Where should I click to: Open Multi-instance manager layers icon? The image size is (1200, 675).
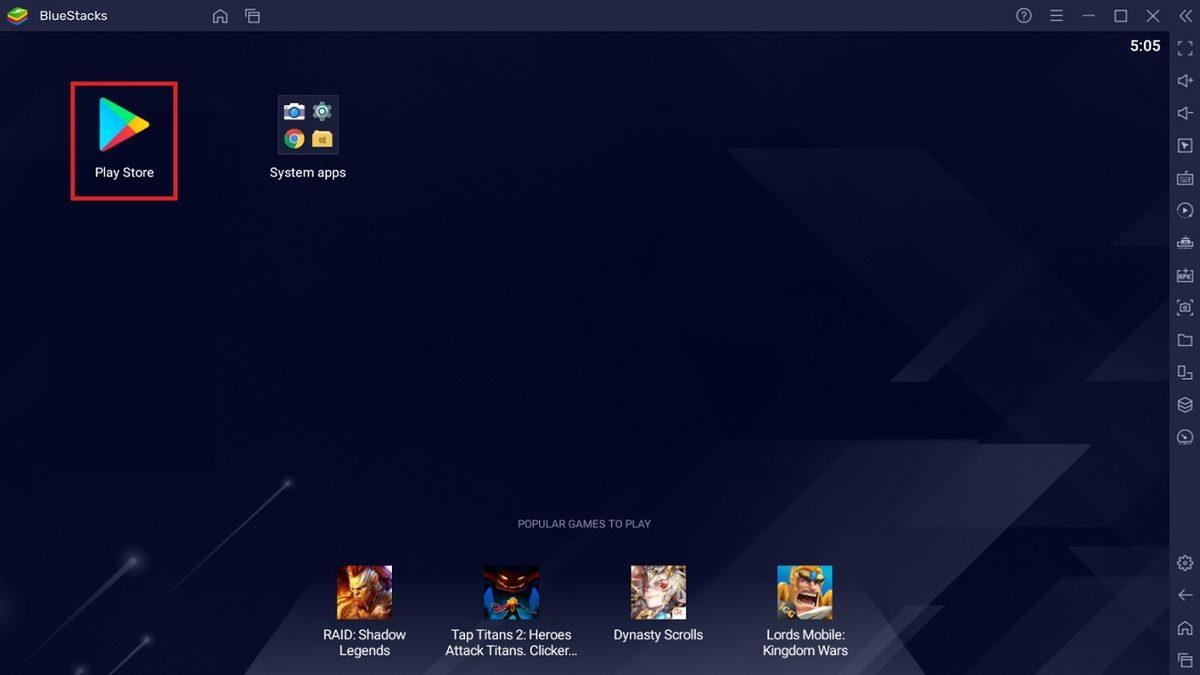coord(1185,405)
